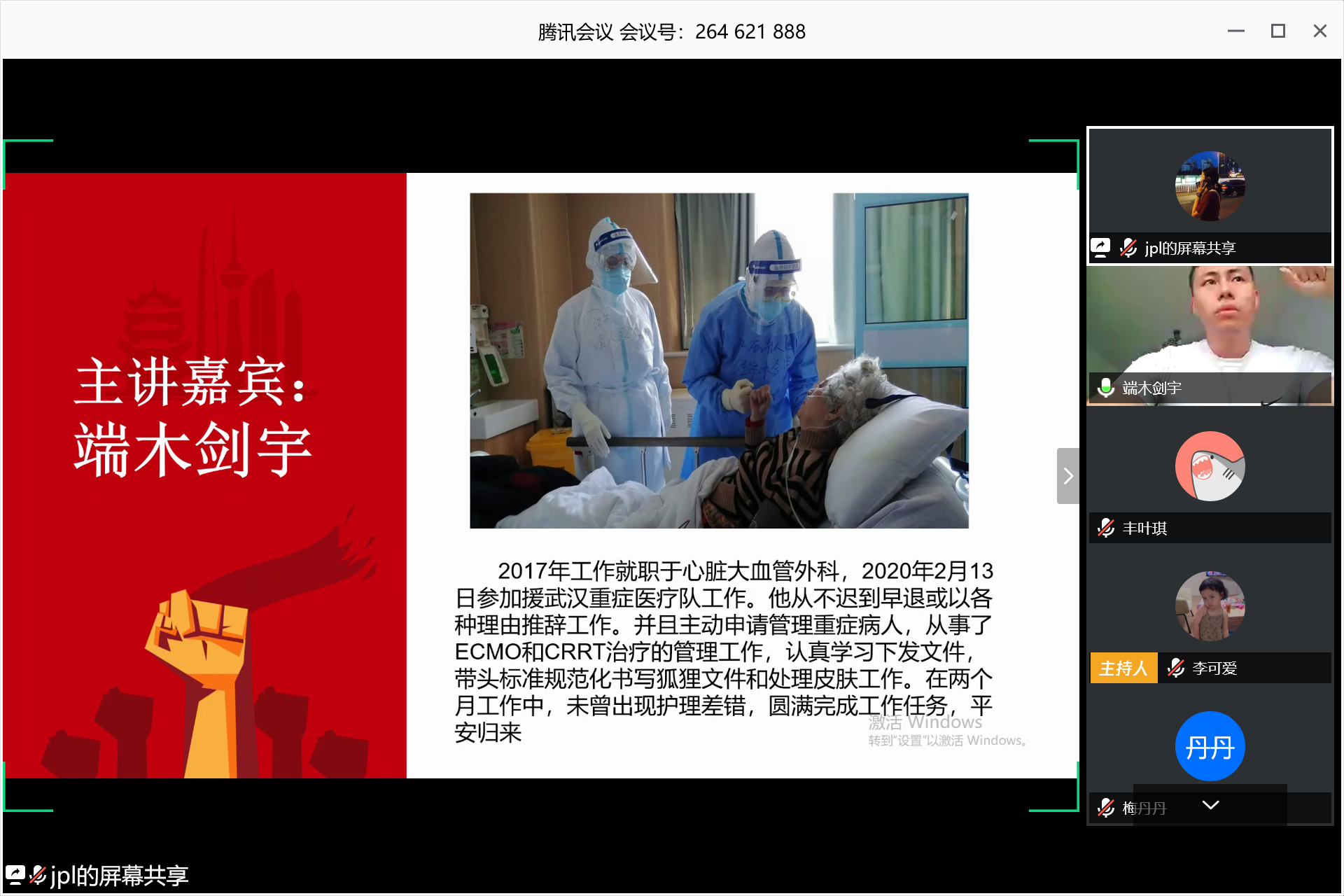This screenshot has width=1344, height=896.
Task: Minimize the Tencent Meeting window
Action: (x=1235, y=31)
